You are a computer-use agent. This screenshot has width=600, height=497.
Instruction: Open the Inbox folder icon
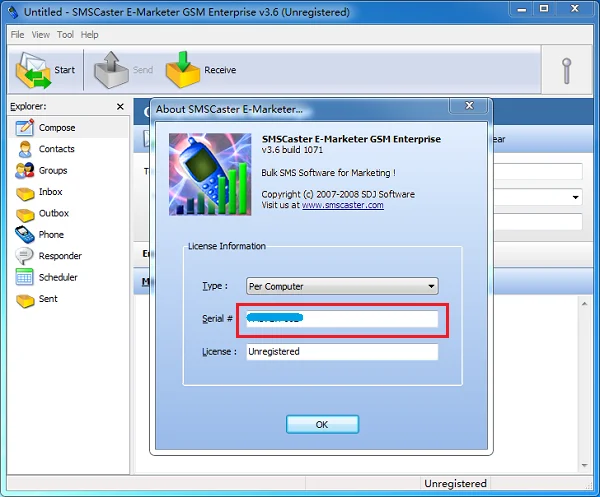pyautogui.click(x=25, y=193)
